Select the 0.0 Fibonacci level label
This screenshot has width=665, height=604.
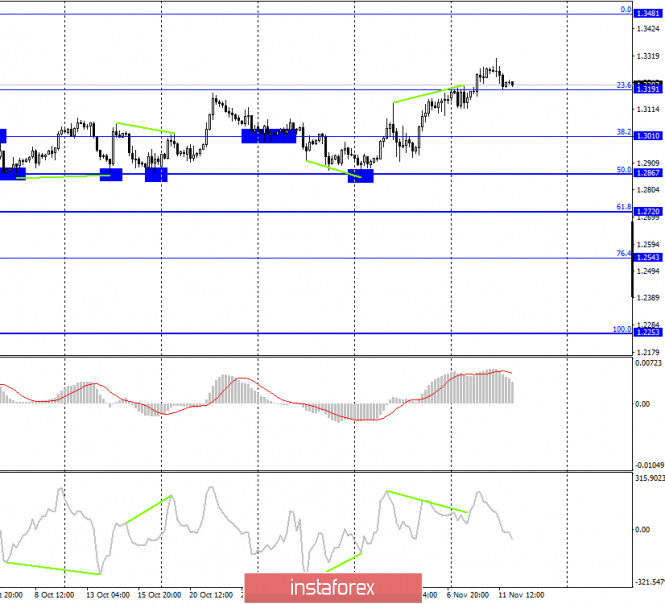[x=626, y=9]
